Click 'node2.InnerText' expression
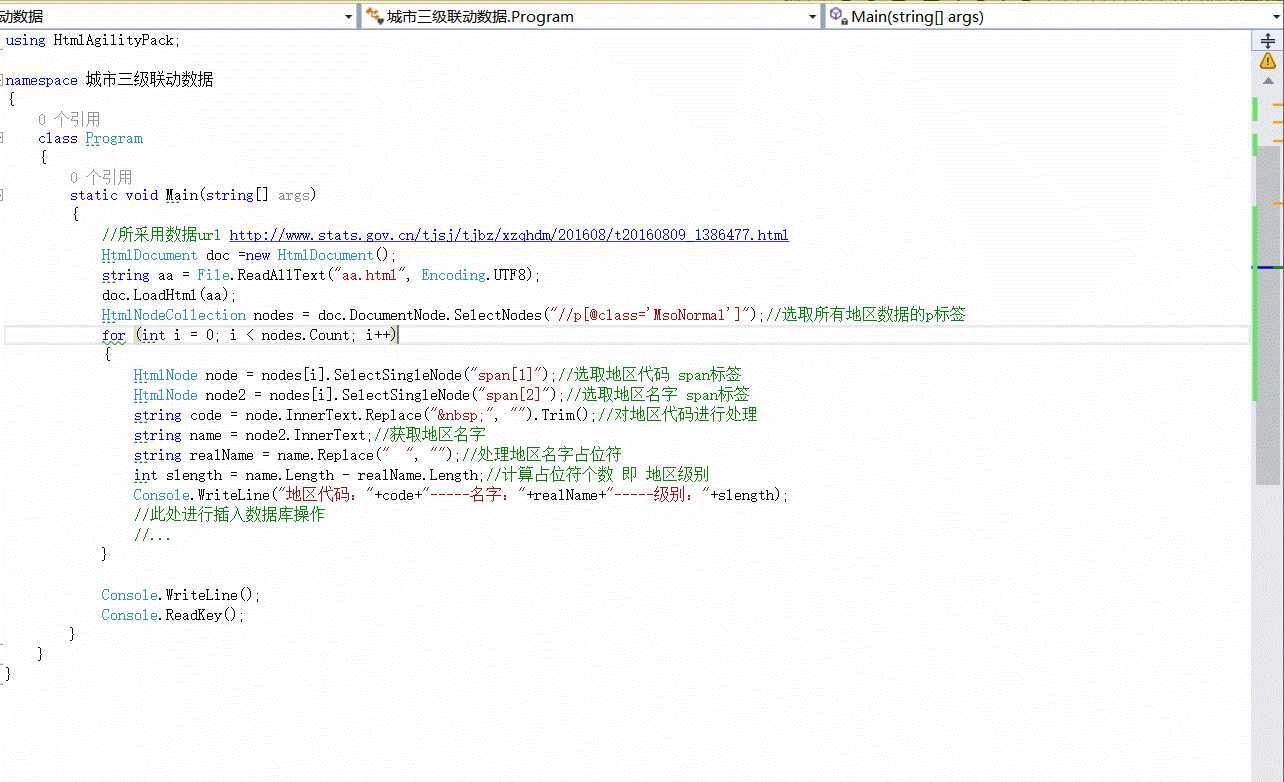Image resolution: width=1284 pixels, height=782 pixels. pyautogui.click(x=306, y=435)
